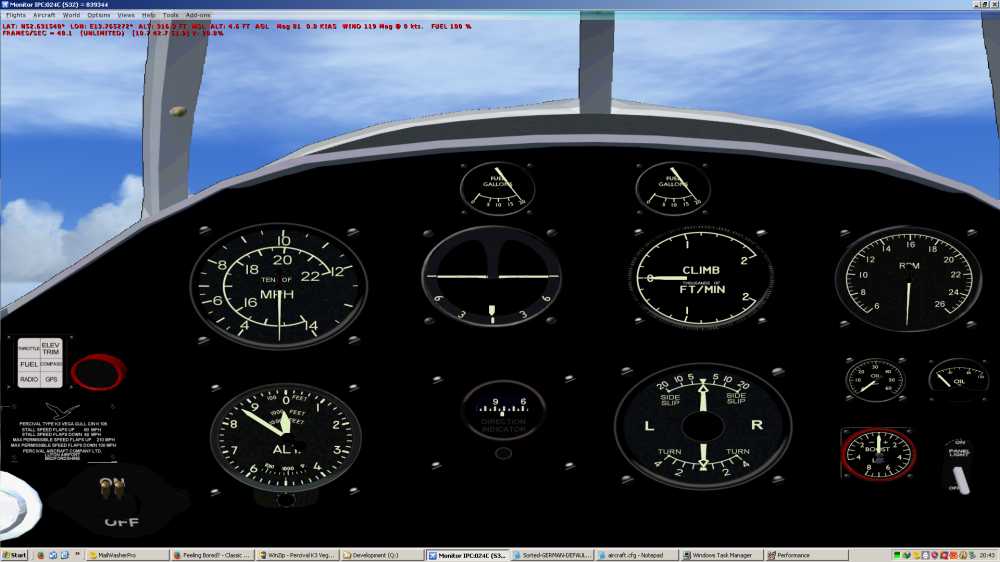Open the Options menu
Screen dimensions: 1000x562
click(x=98, y=15)
